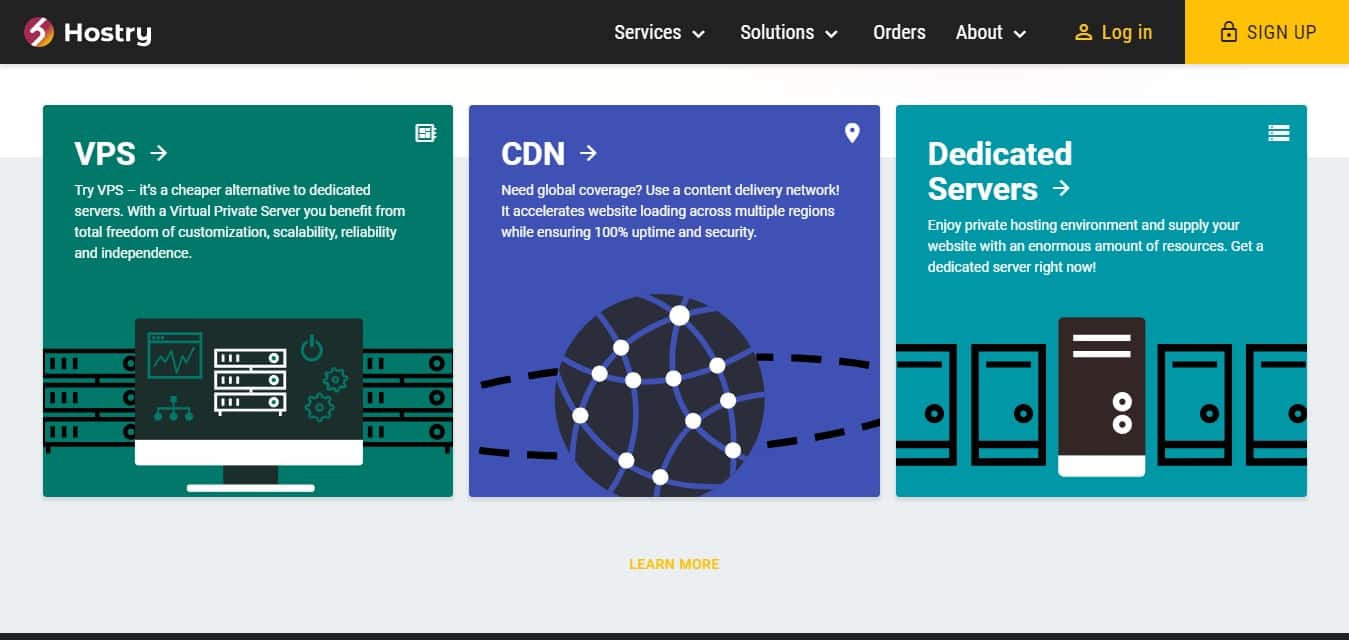Expand the About dropdown chevron
1349x640 pixels.
point(1019,34)
